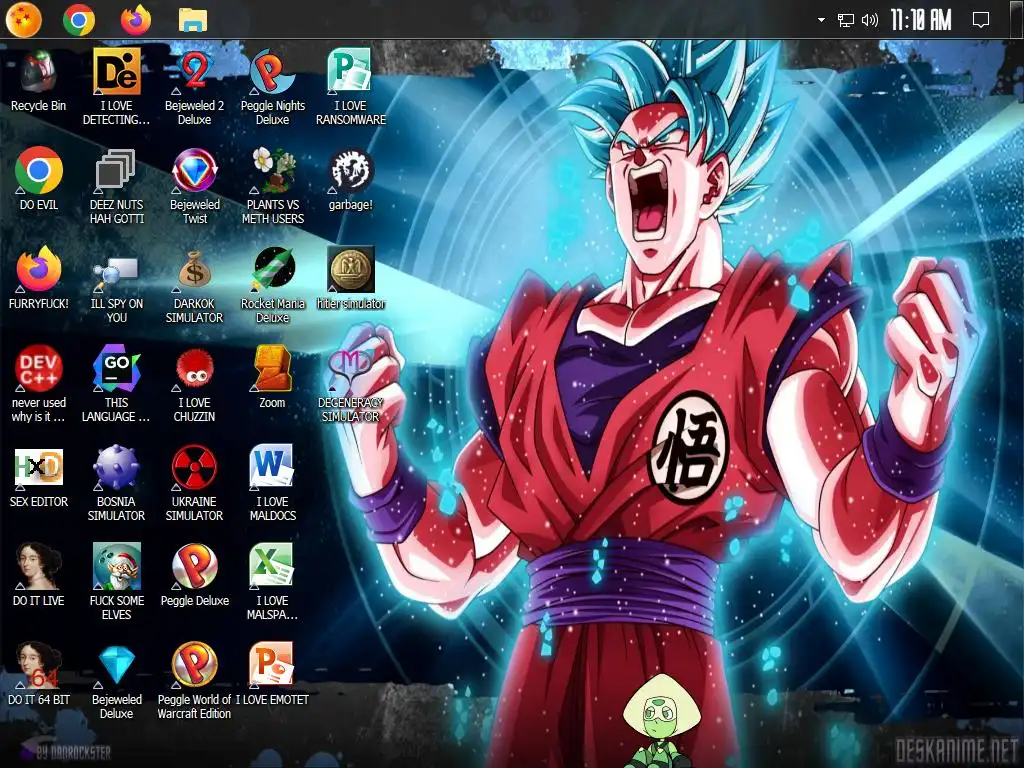The width and height of the screenshot is (1024, 768).
Task: Select Peggle Deluxe shortcut
Action: pyautogui.click(x=195, y=575)
